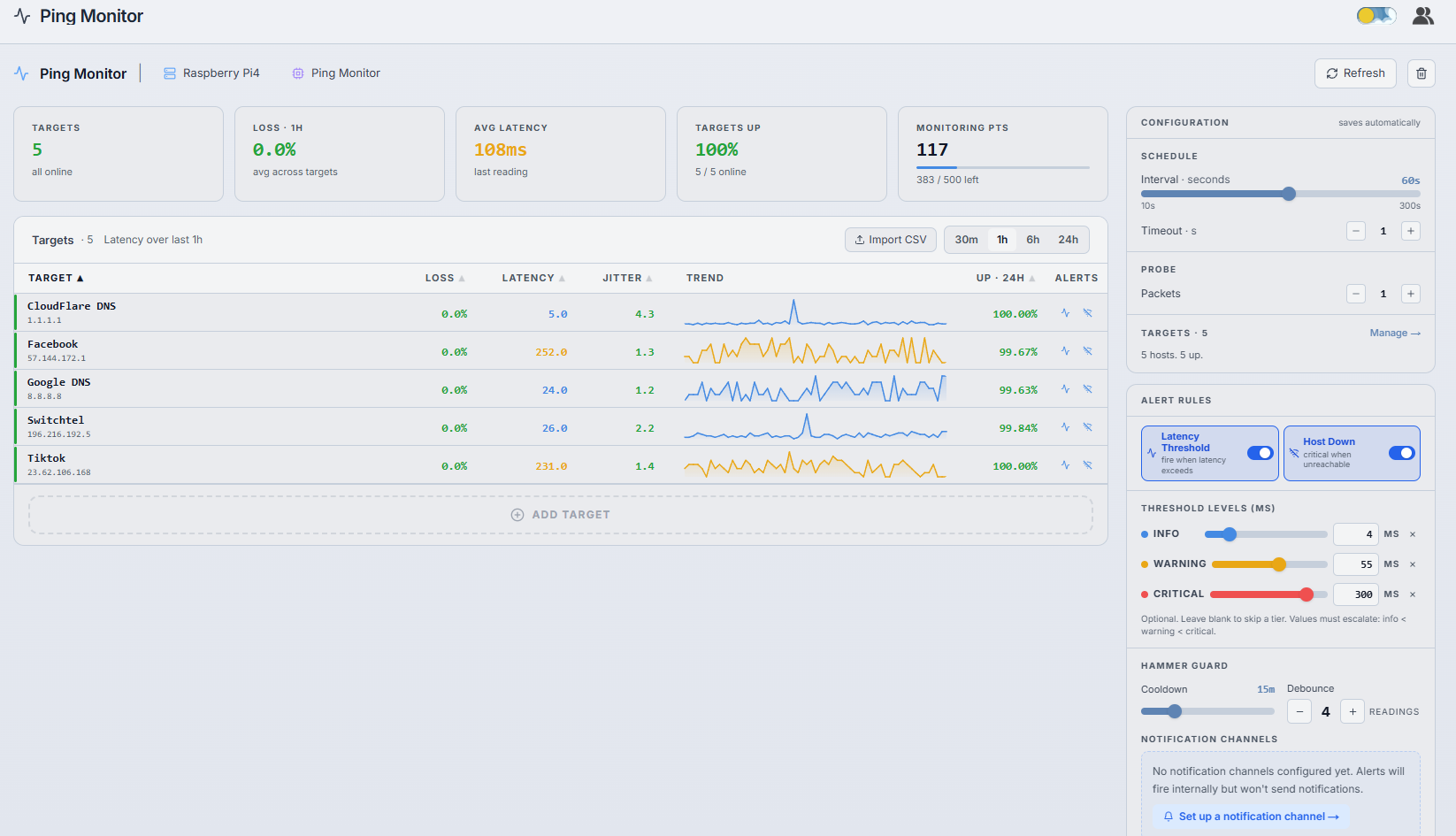Viewport: 1456px width, 836px height.
Task: Toggle latency alert for CloudFlare DNS
Action: pyautogui.click(x=1066, y=313)
